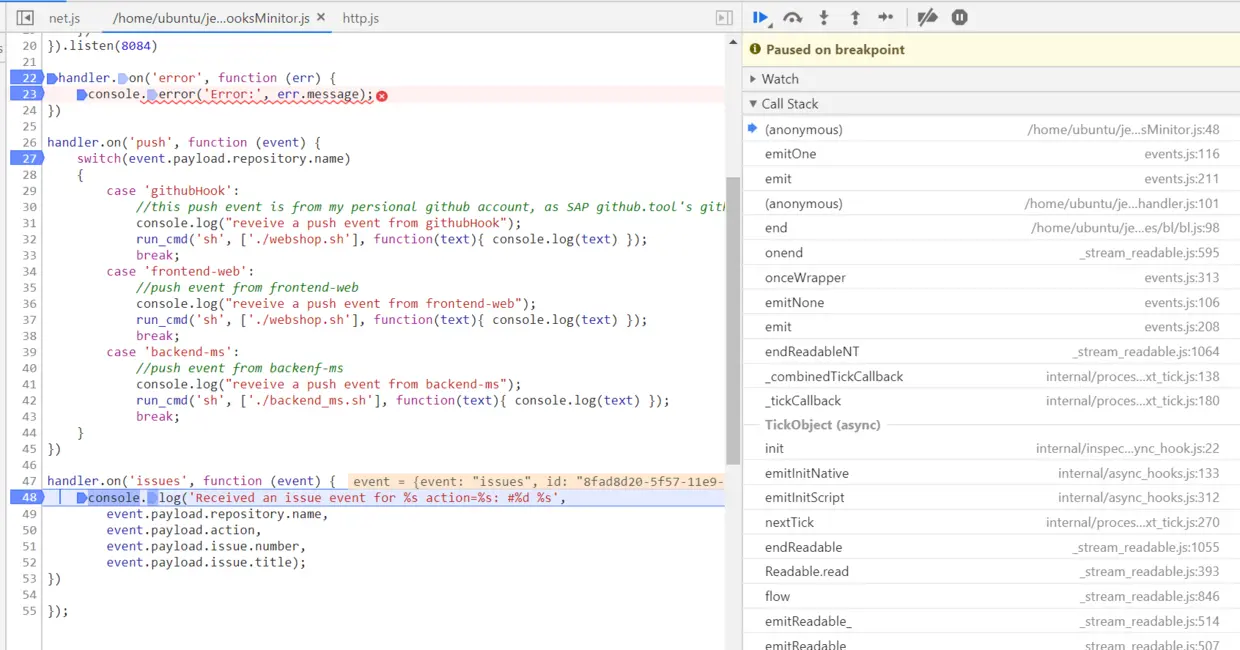
Task: Click inline breakpoint marker before handler on line 22
Action: pos(53,78)
